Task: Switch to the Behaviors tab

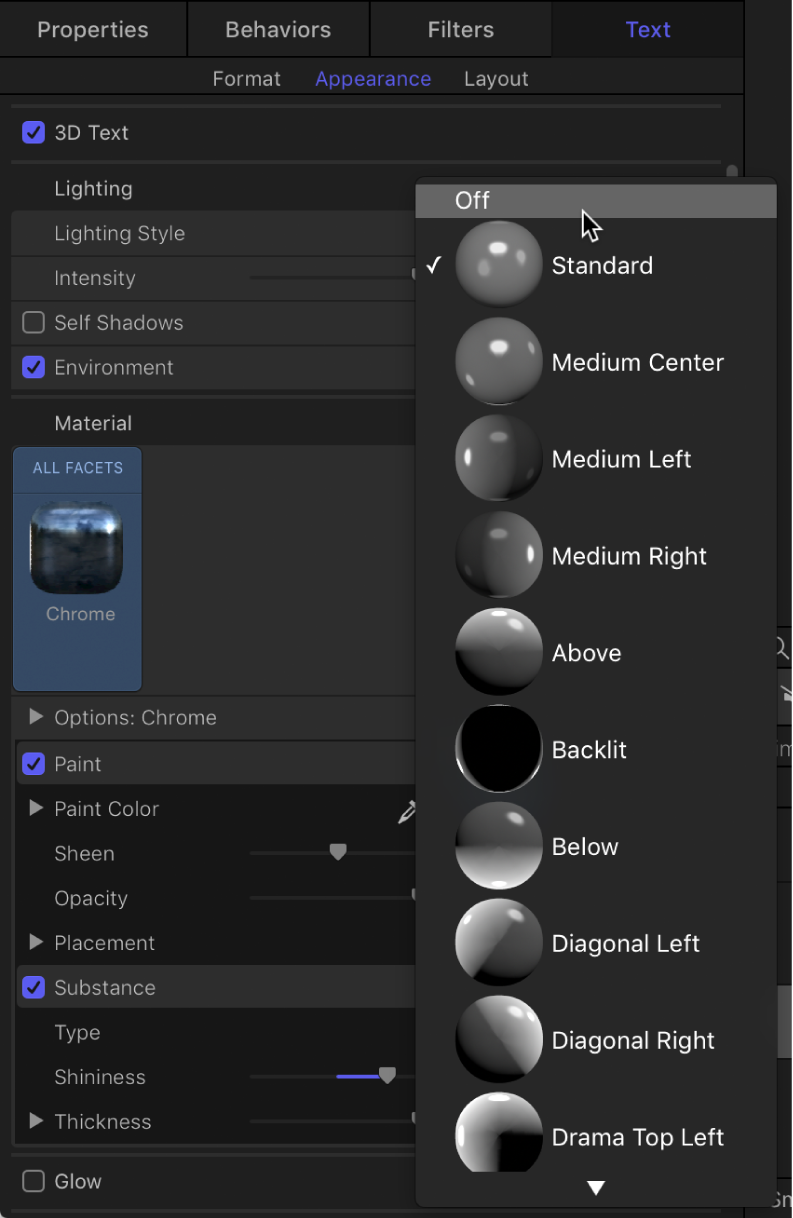Action: click(x=277, y=29)
